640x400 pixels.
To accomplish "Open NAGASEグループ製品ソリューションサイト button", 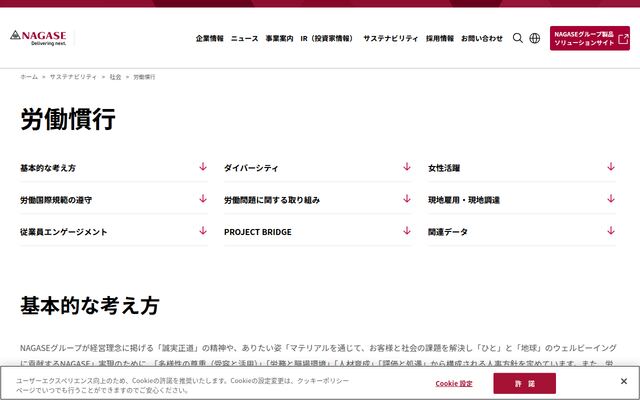I will click(589, 38).
